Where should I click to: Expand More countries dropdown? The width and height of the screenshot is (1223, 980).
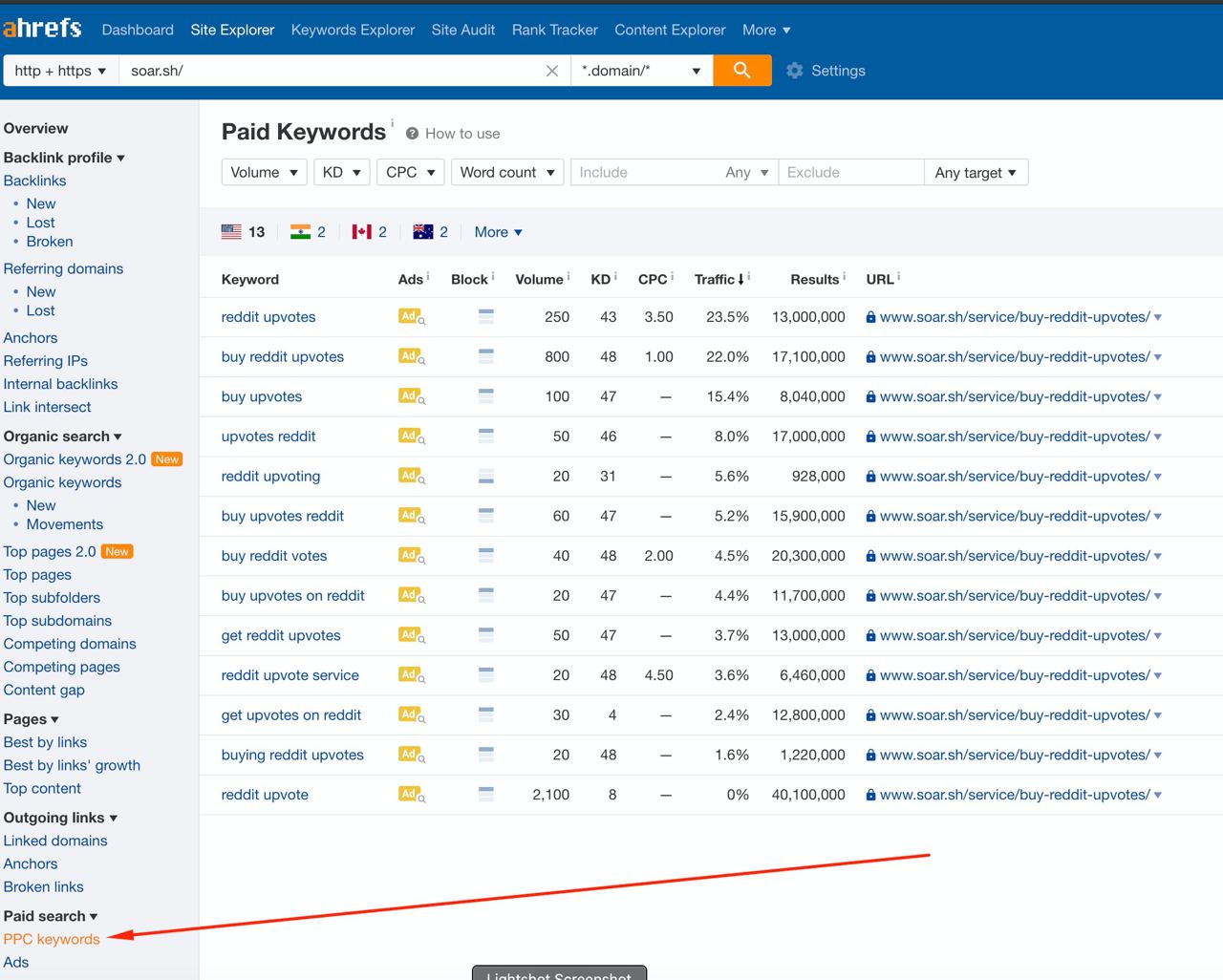pos(498,232)
